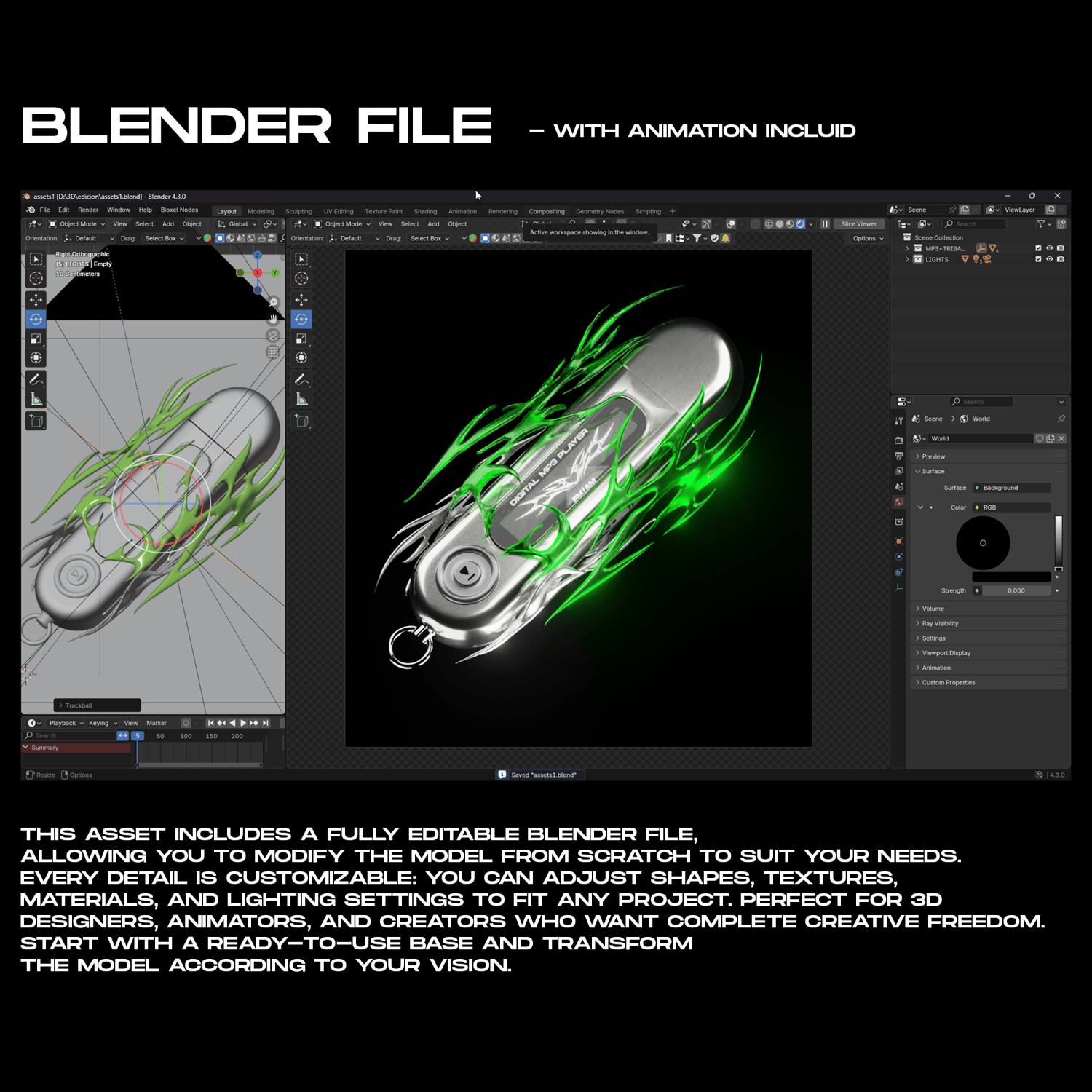The height and width of the screenshot is (1092, 1092).
Task: Switch perspective/orthographic with the grid gizmo
Action: click(273, 352)
